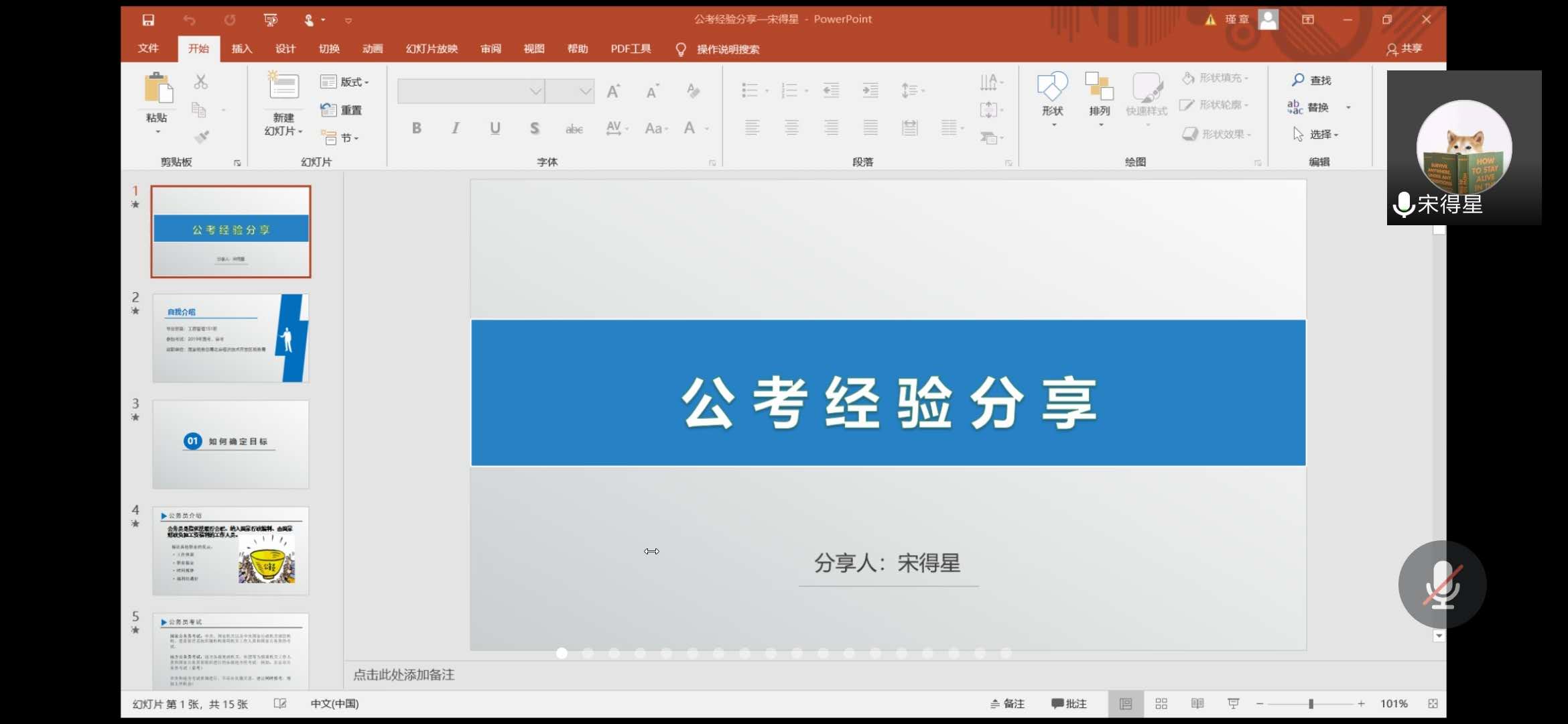
Task: Toggle the Notes (备注) pane
Action: [x=1007, y=704]
